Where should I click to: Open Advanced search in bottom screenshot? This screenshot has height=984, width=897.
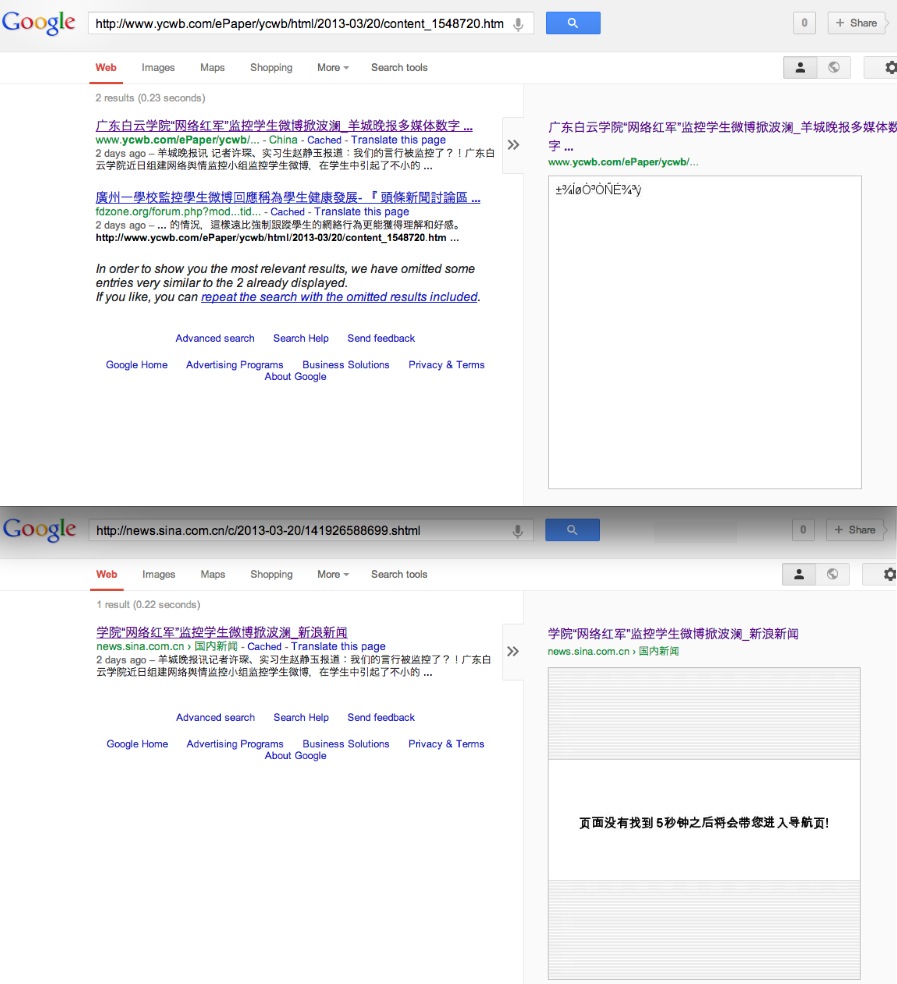215,717
